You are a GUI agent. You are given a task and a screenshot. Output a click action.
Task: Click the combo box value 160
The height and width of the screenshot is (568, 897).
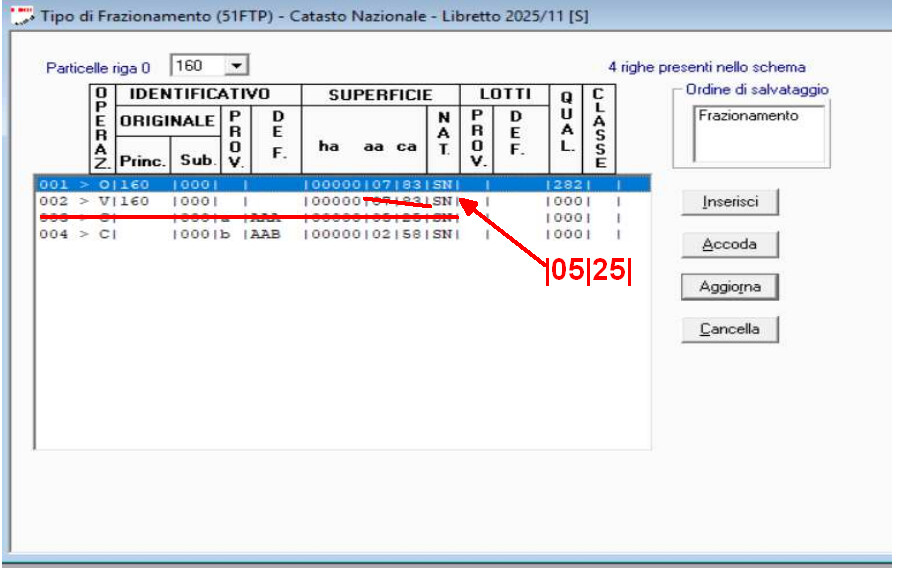196,66
